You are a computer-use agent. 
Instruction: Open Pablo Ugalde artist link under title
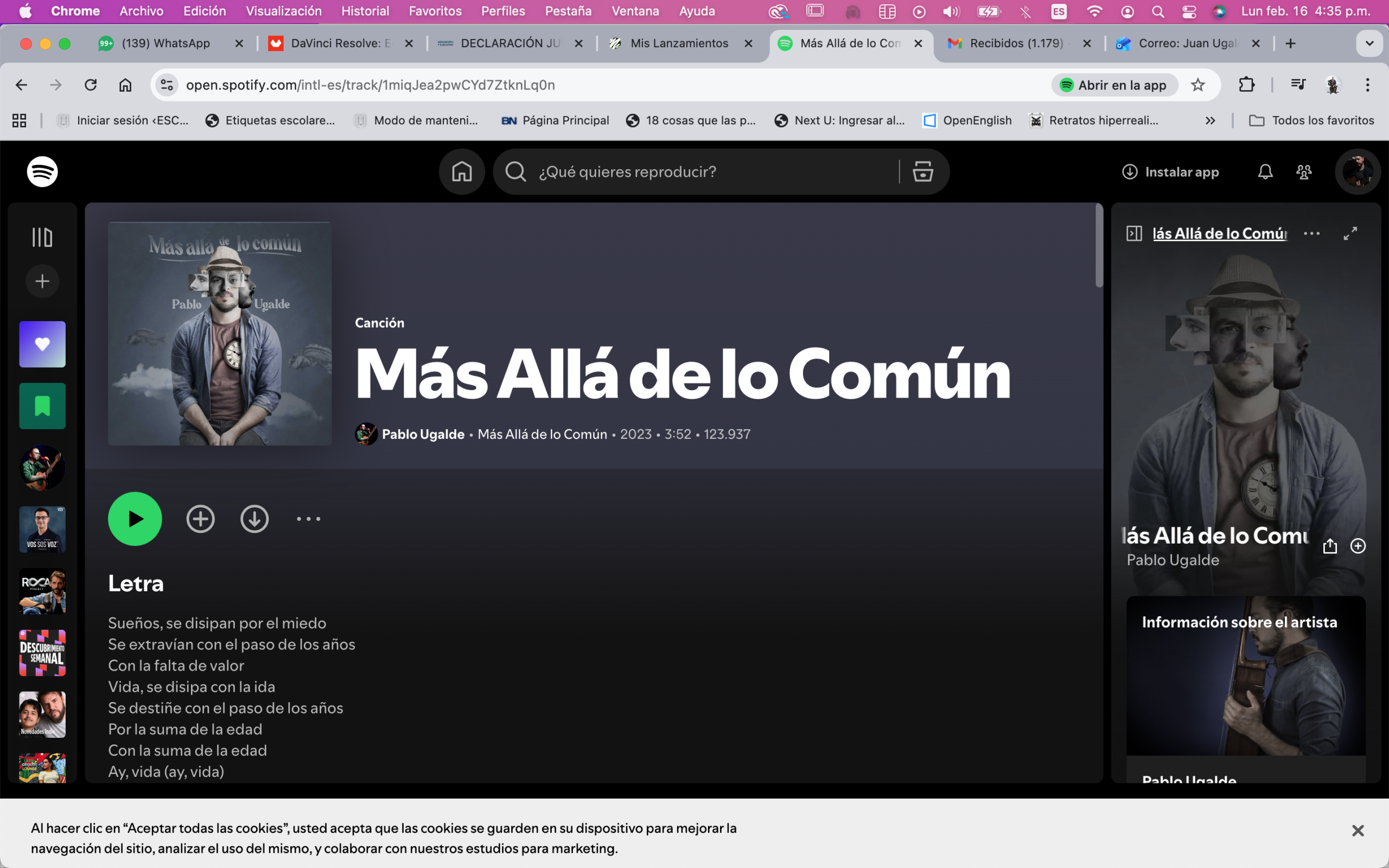423,434
